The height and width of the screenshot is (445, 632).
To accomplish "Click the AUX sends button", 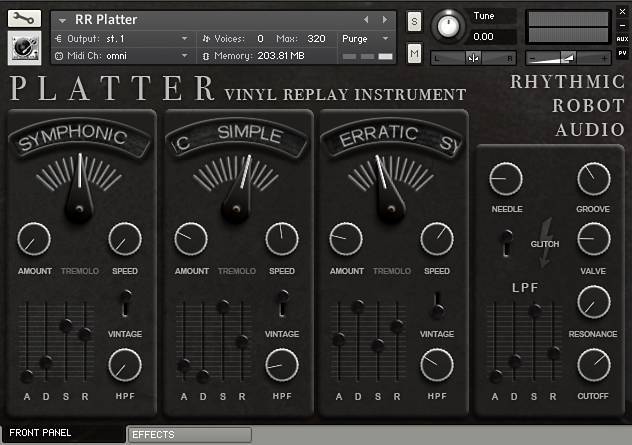I will point(622,39).
